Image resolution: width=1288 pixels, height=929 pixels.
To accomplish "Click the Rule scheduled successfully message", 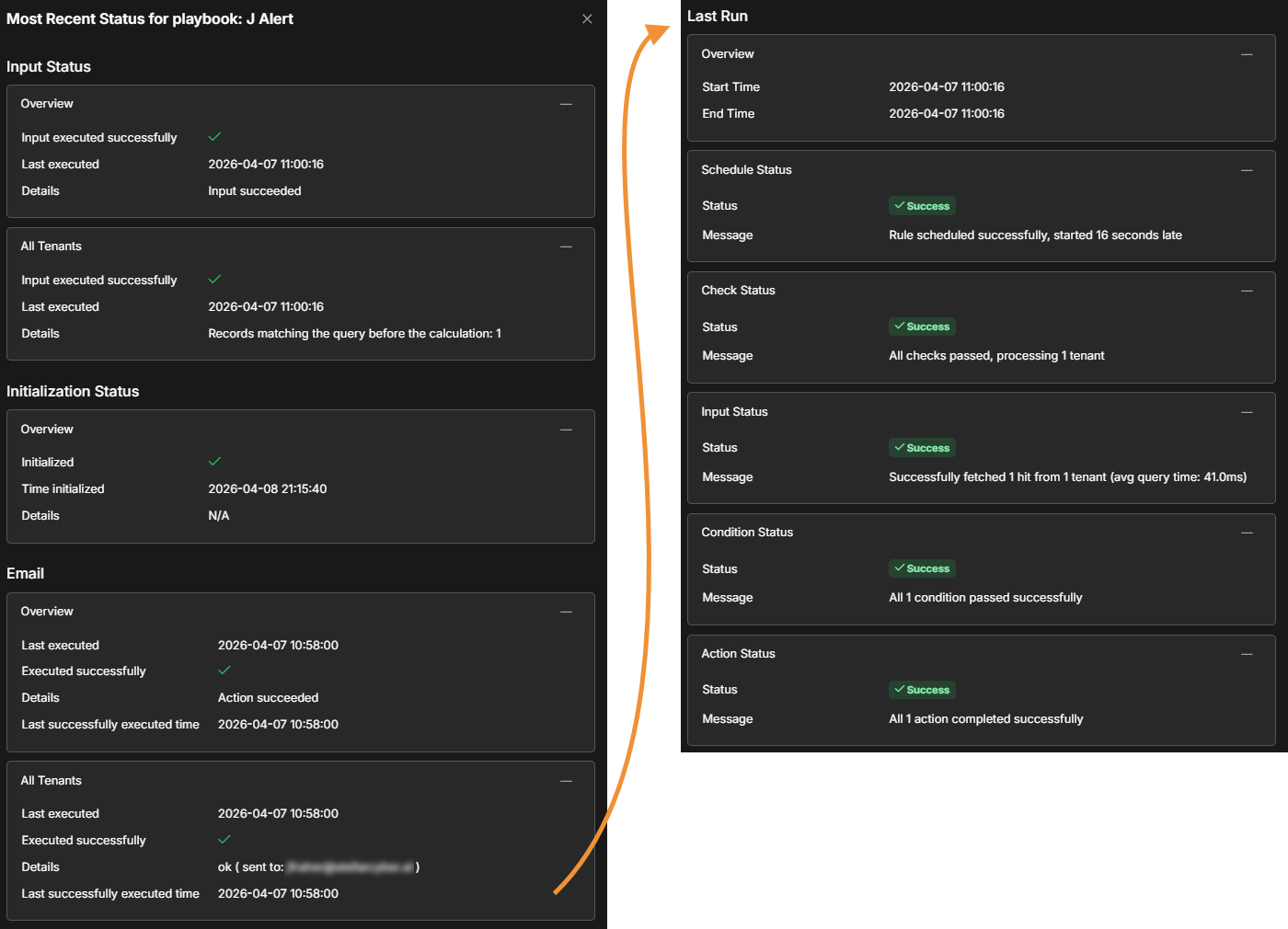I will click(1035, 235).
